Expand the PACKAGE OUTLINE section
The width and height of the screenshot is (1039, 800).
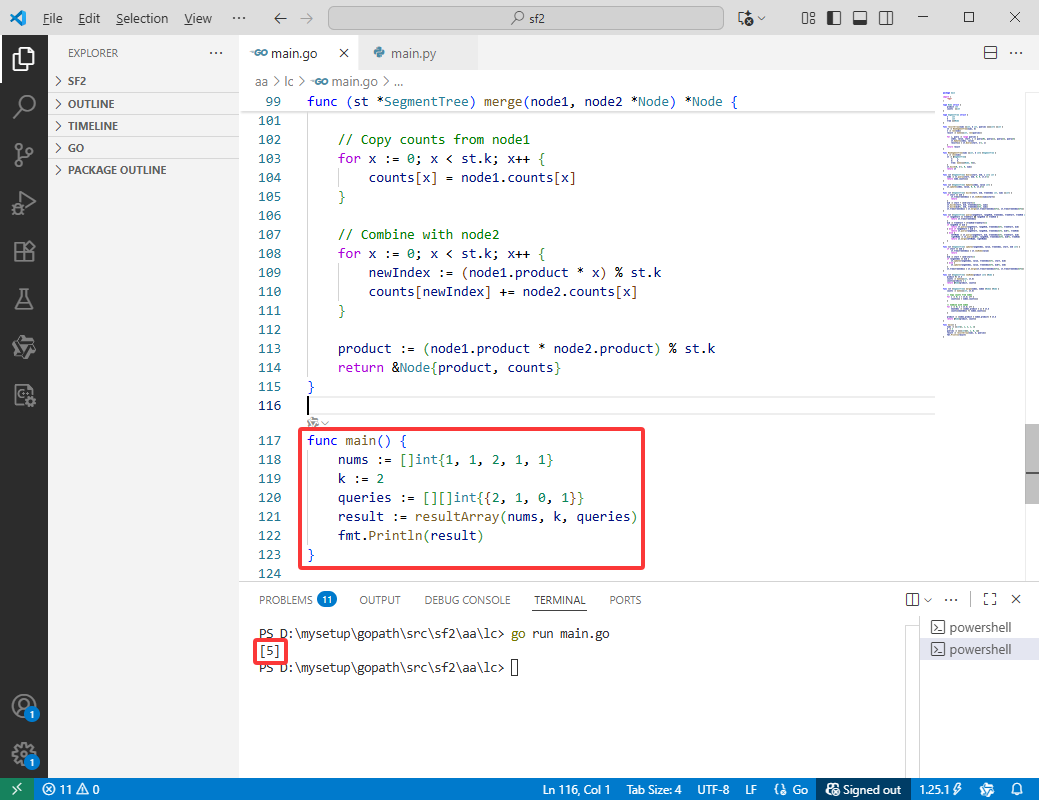143,170
